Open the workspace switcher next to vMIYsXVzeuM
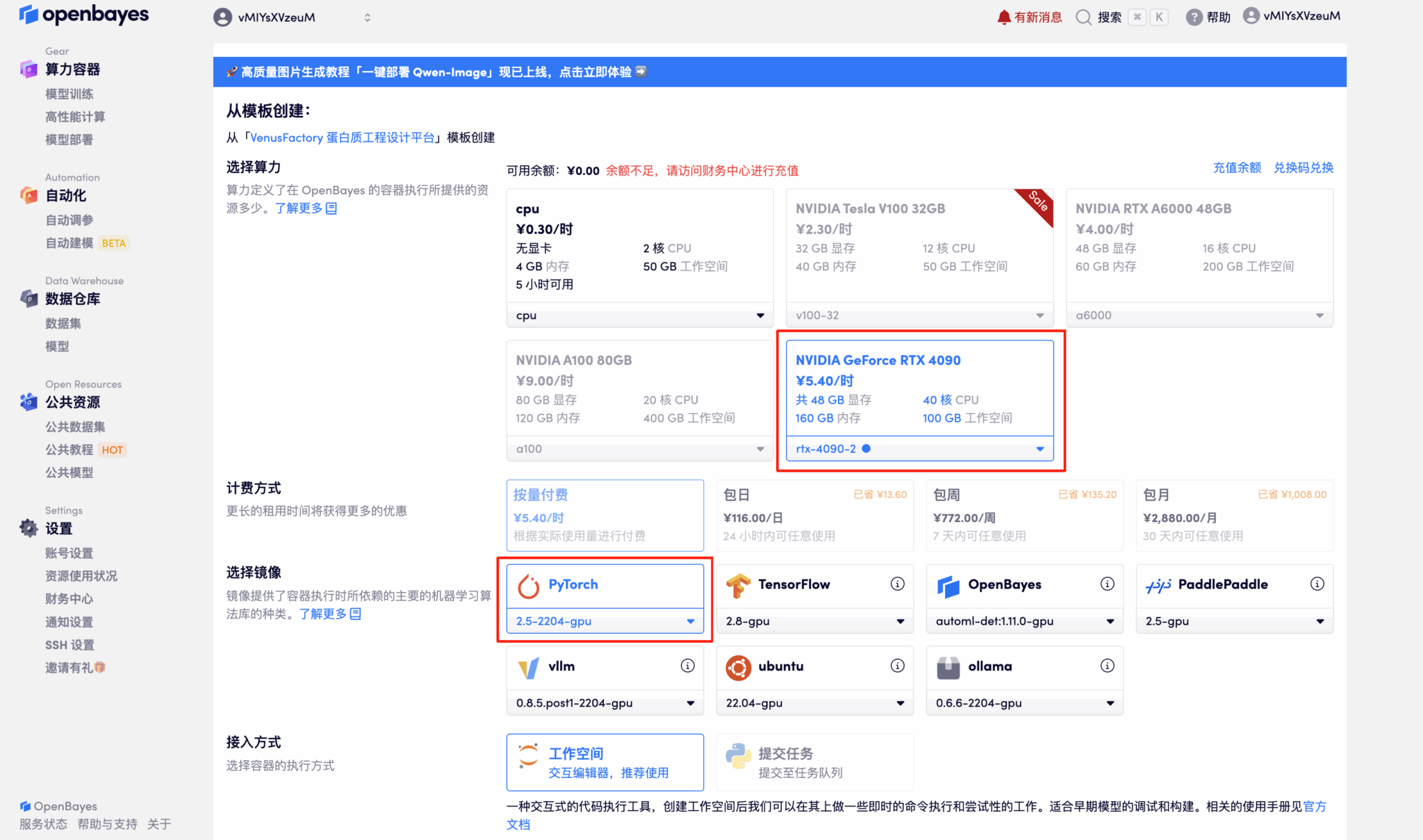The height and width of the screenshot is (840, 1423). click(x=368, y=17)
